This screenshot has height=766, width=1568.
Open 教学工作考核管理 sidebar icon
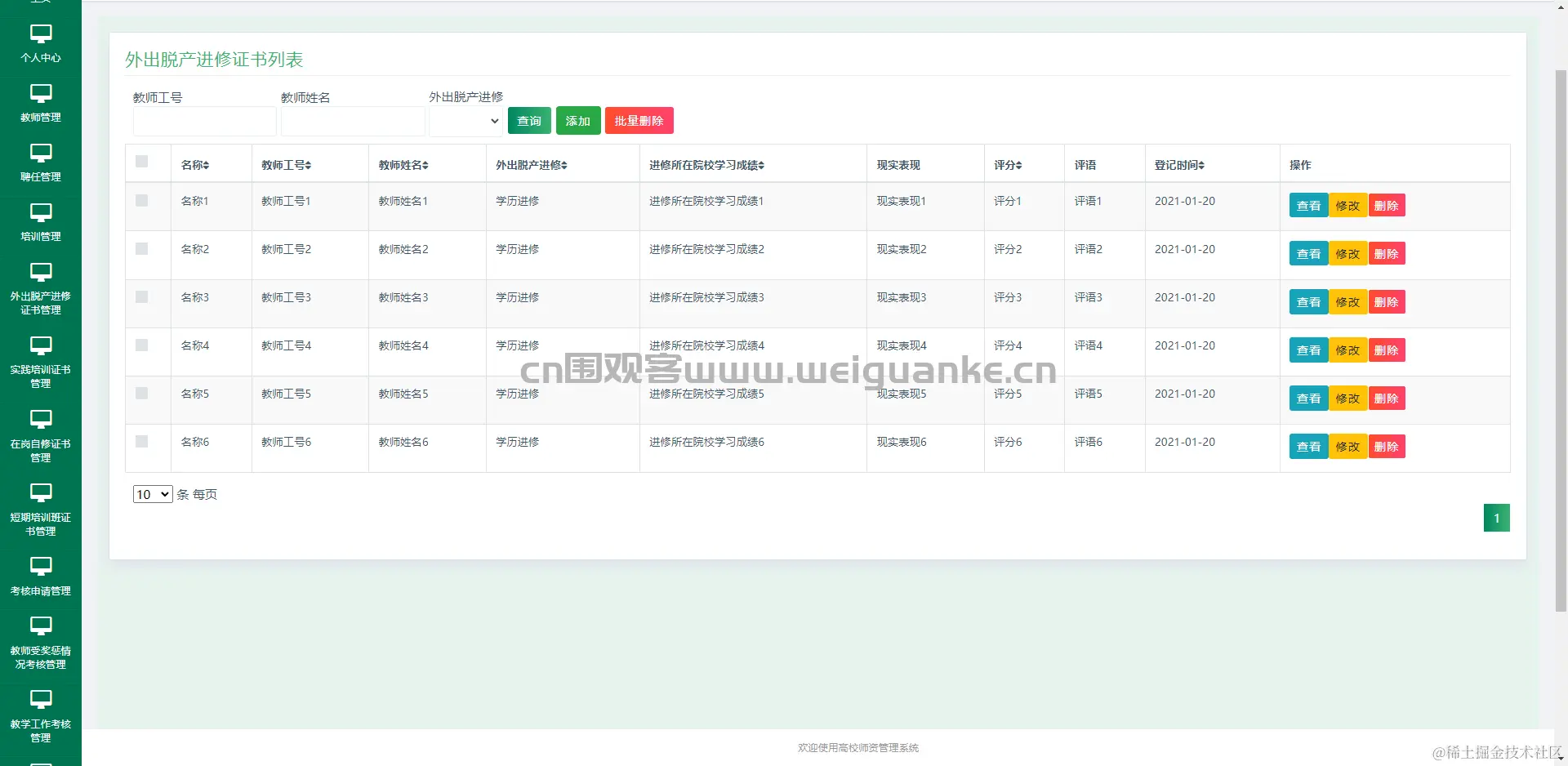(41, 700)
